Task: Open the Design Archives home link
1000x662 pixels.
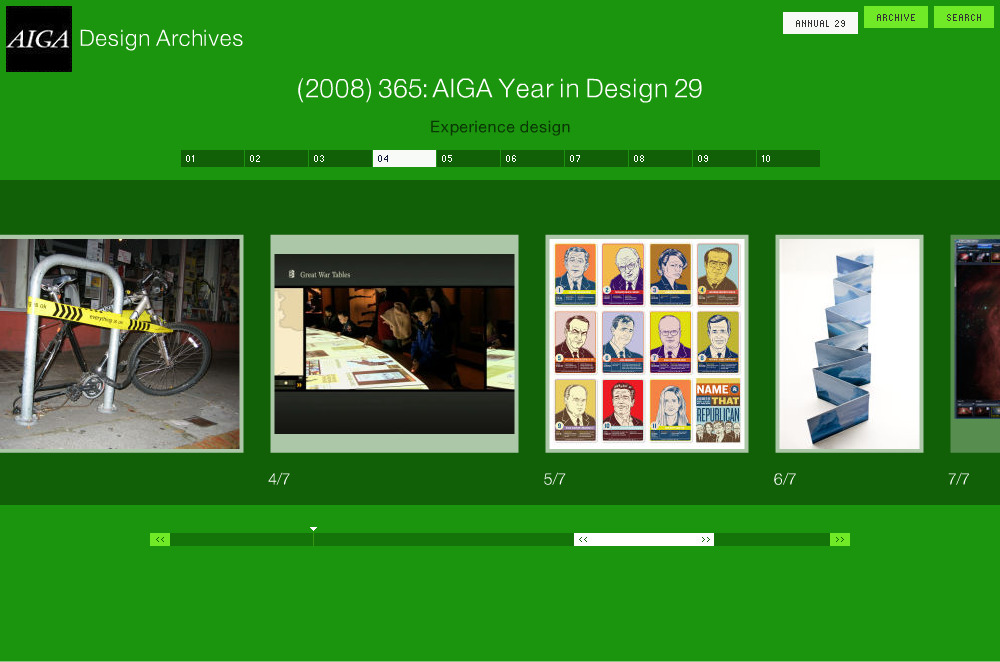Action: point(161,38)
